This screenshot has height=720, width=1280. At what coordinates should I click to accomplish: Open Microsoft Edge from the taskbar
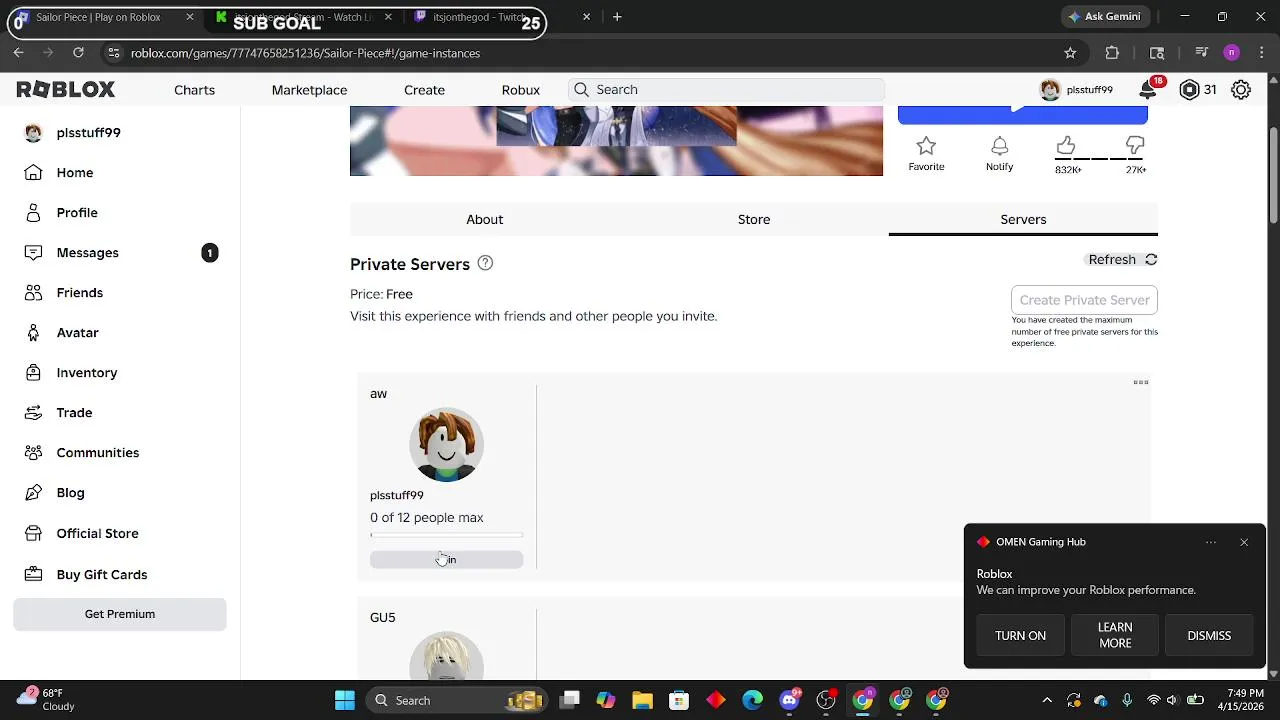(753, 700)
